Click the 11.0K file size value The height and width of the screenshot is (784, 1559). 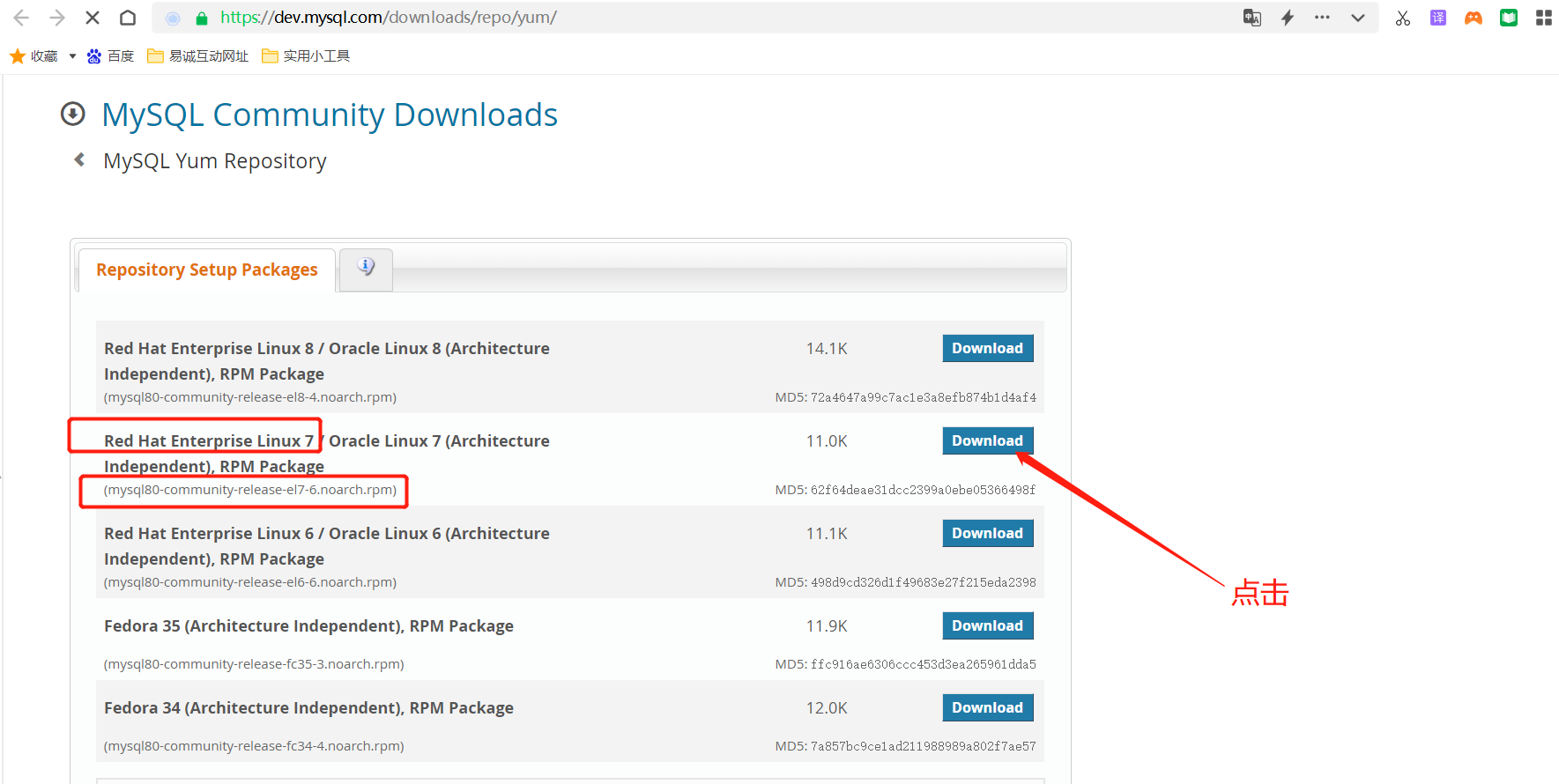click(827, 441)
